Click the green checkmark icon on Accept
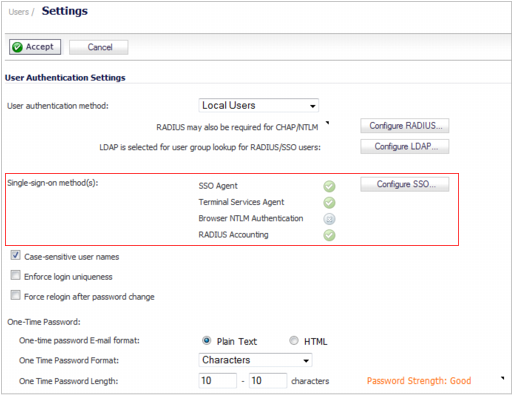Screen dimensions: 522x401 click(x=17, y=48)
